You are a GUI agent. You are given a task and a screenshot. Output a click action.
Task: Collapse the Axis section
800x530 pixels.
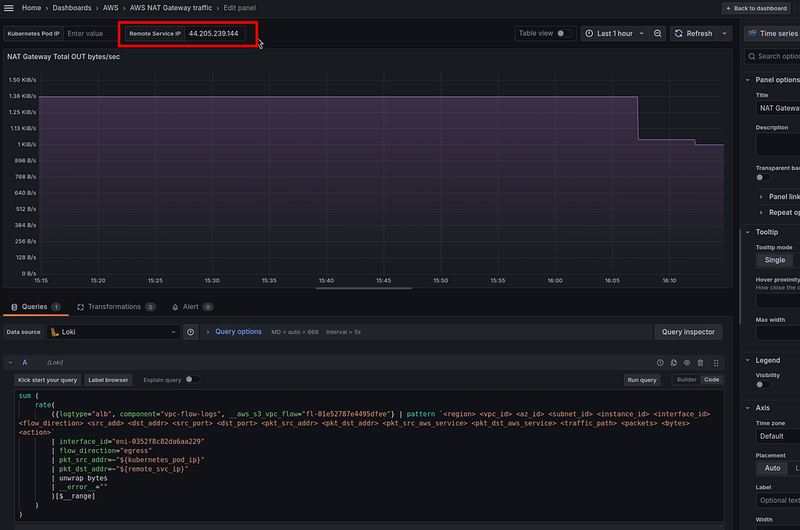(747, 408)
